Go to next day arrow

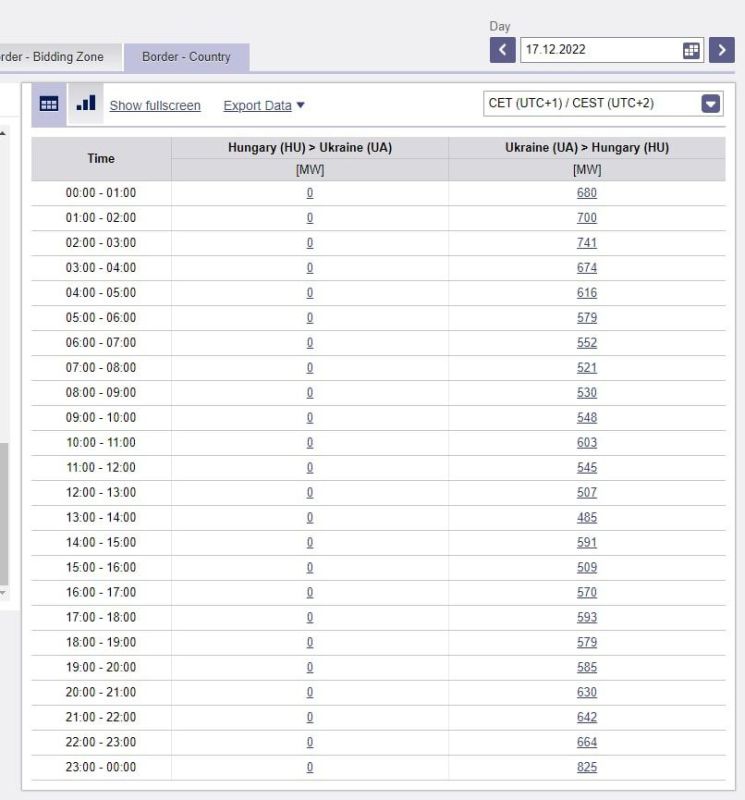[x=721, y=50]
